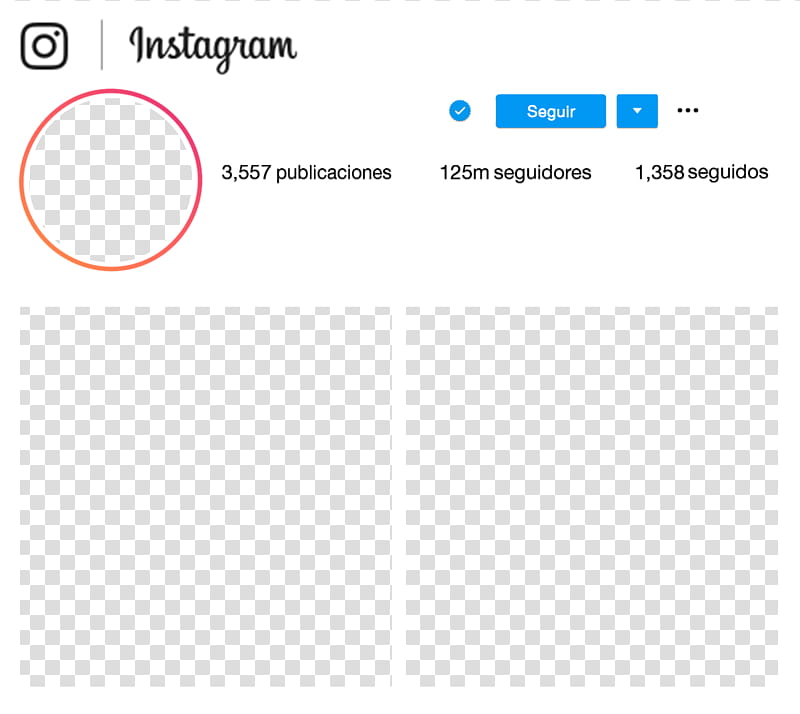Viewport: 800px width, 714px height.
Task: Click the Instagram camera glyph logo
Action: pyautogui.click(x=44, y=45)
